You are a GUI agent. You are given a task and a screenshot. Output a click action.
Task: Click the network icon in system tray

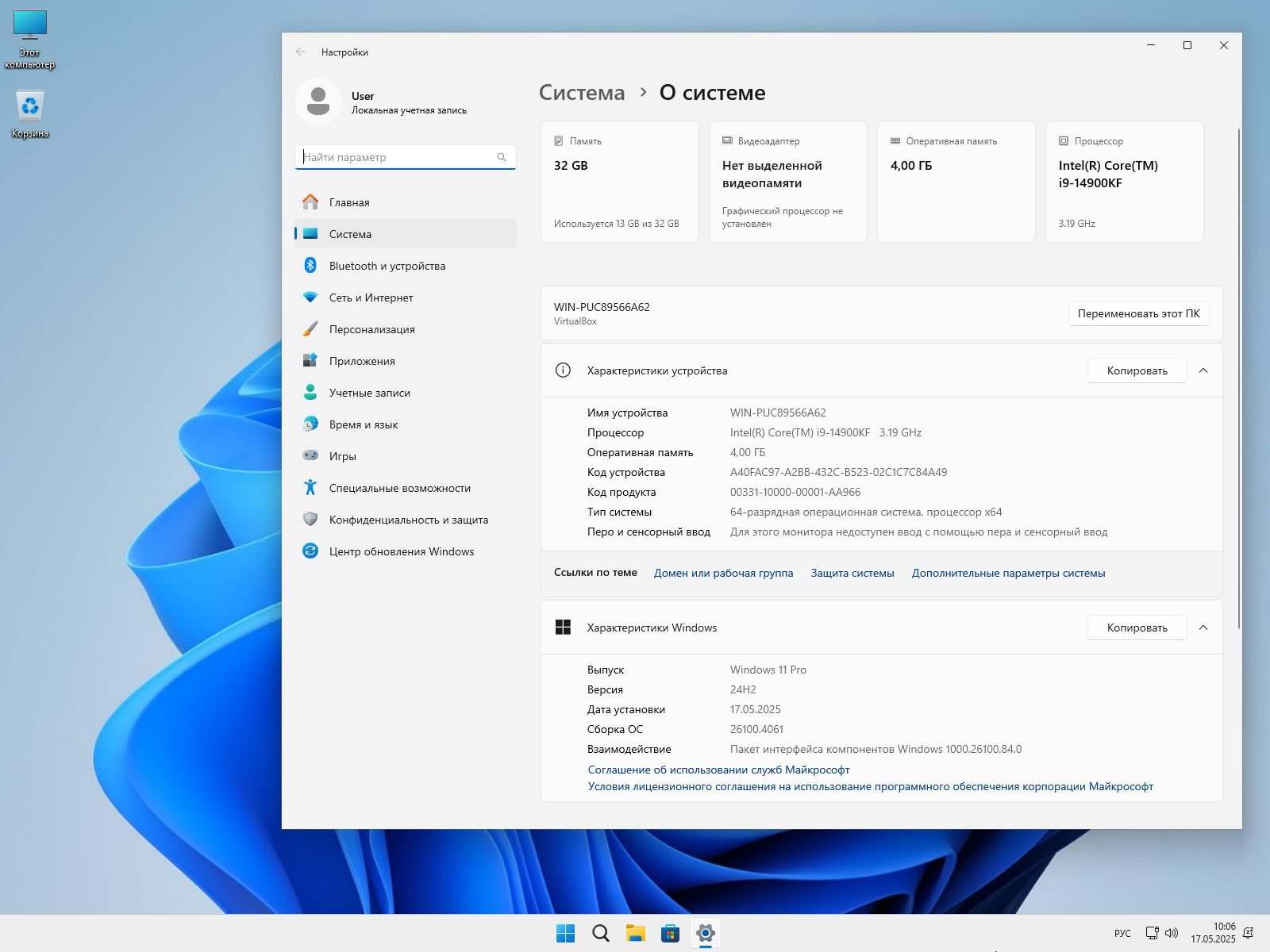1152,933
